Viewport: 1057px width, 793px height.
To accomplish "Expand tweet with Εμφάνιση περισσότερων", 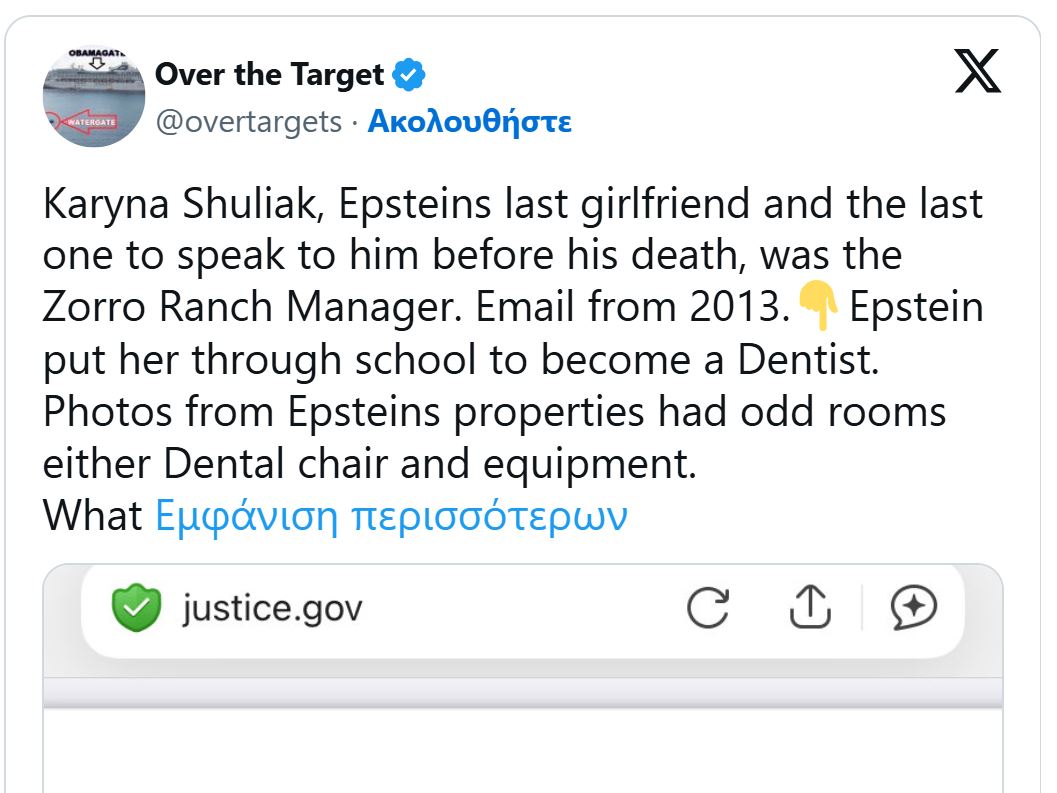I will (x=391, y=516).
